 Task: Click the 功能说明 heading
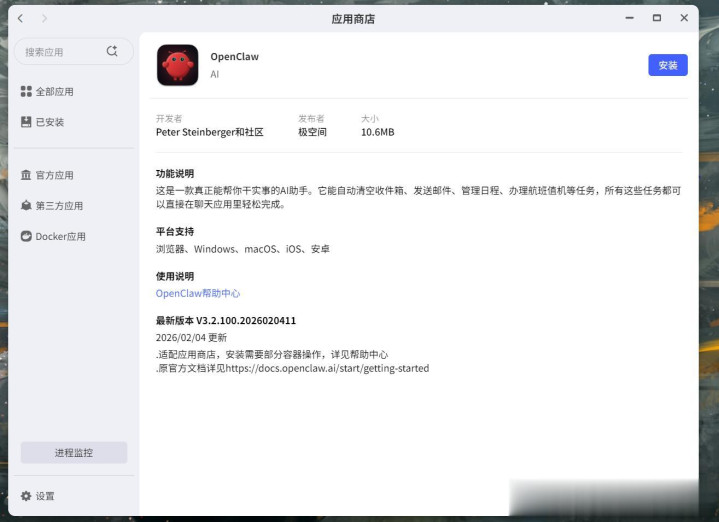point(175,173)
